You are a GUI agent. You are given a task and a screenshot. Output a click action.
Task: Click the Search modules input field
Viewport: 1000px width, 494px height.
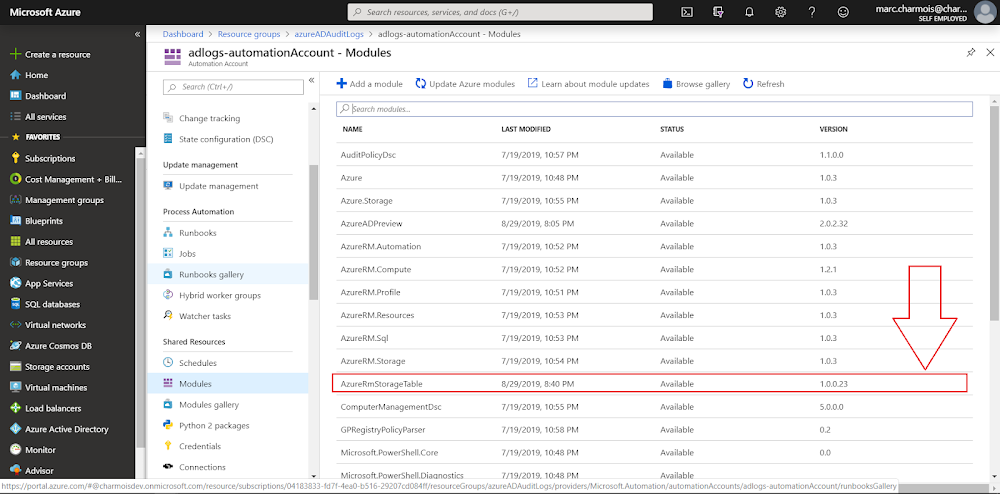point(654,109)
